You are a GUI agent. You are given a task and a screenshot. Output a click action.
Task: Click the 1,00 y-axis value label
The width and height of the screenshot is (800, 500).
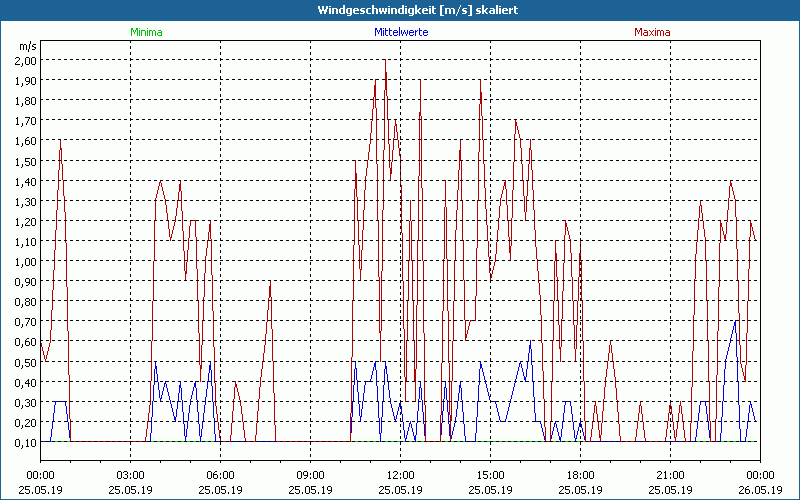[x=26, y=262]
